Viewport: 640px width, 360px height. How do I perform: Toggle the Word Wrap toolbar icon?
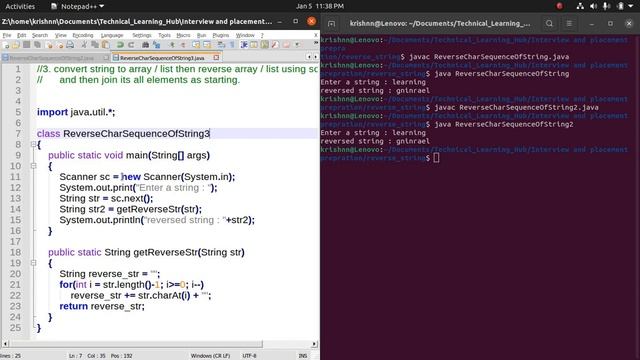(221, 44)
